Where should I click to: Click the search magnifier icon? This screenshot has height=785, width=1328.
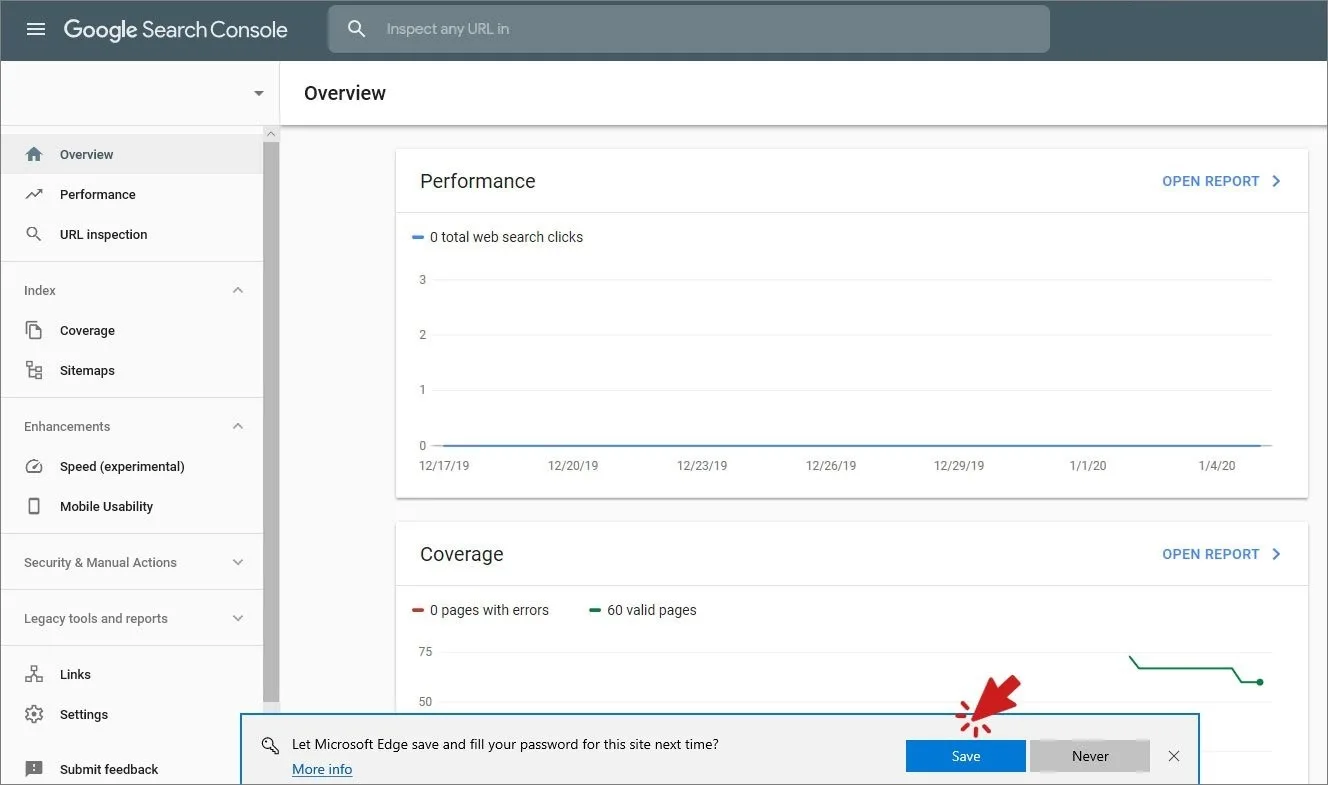click(357, 29)
